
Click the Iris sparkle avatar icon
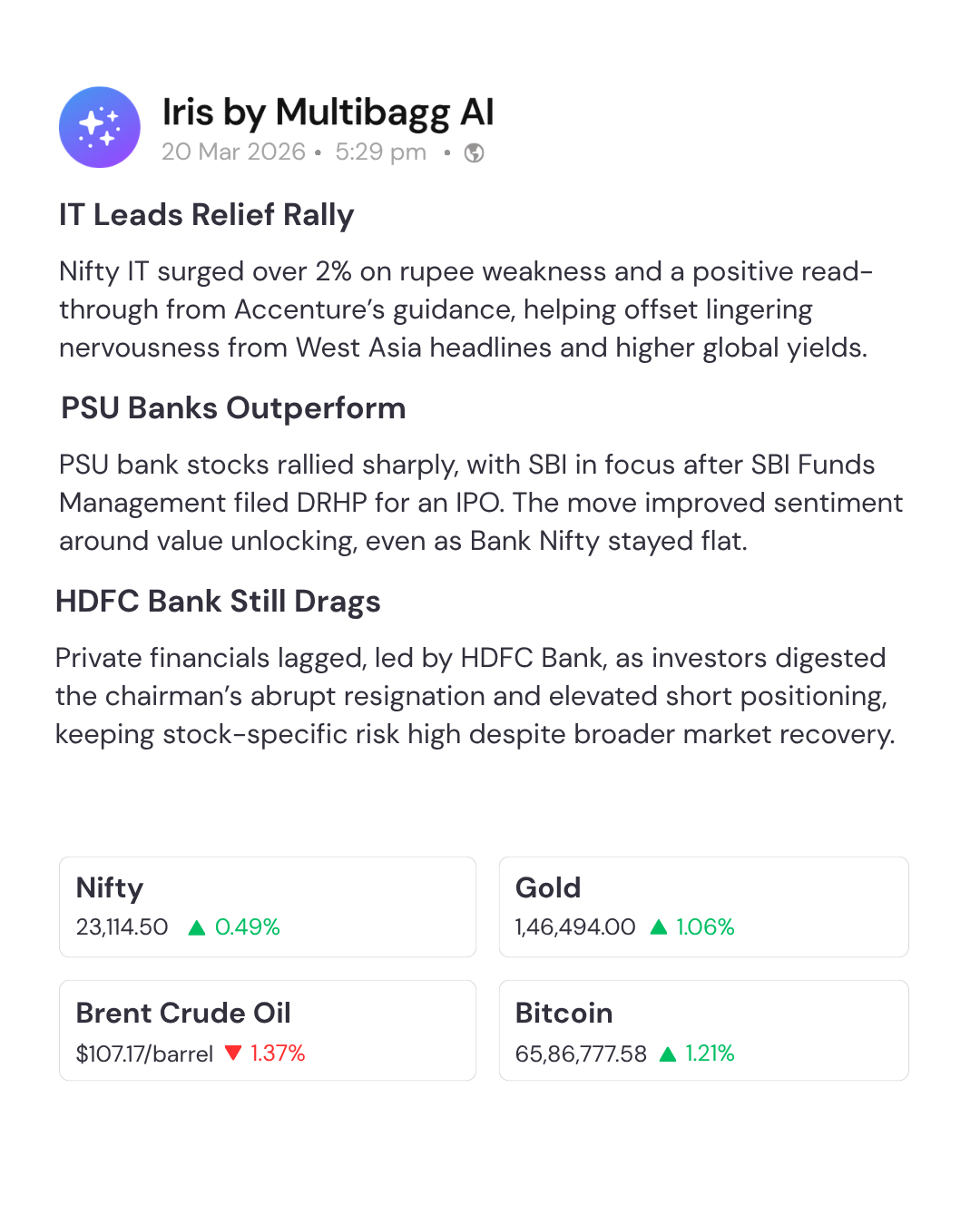(100, 127)
